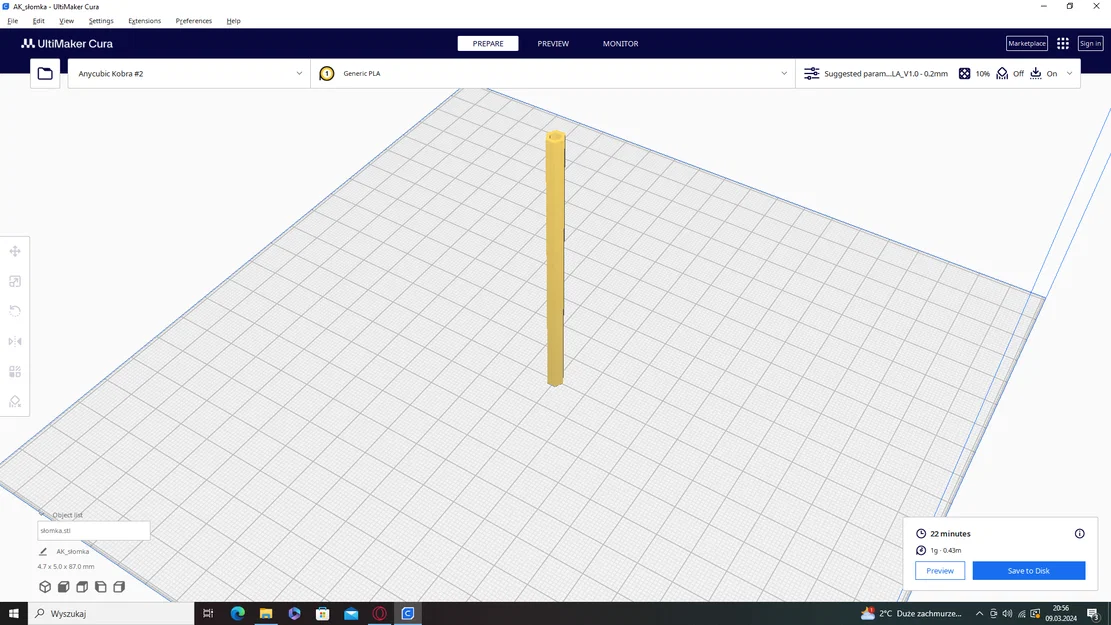This screenshot has width=1111, height=625.
Task: Click the Sign in button
Action: tap(1090, 43)
